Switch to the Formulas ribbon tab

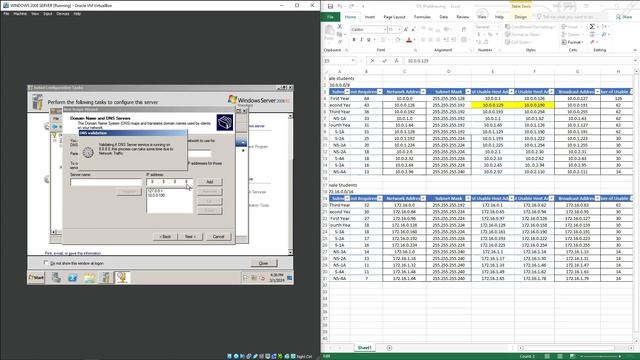(422, 17)
